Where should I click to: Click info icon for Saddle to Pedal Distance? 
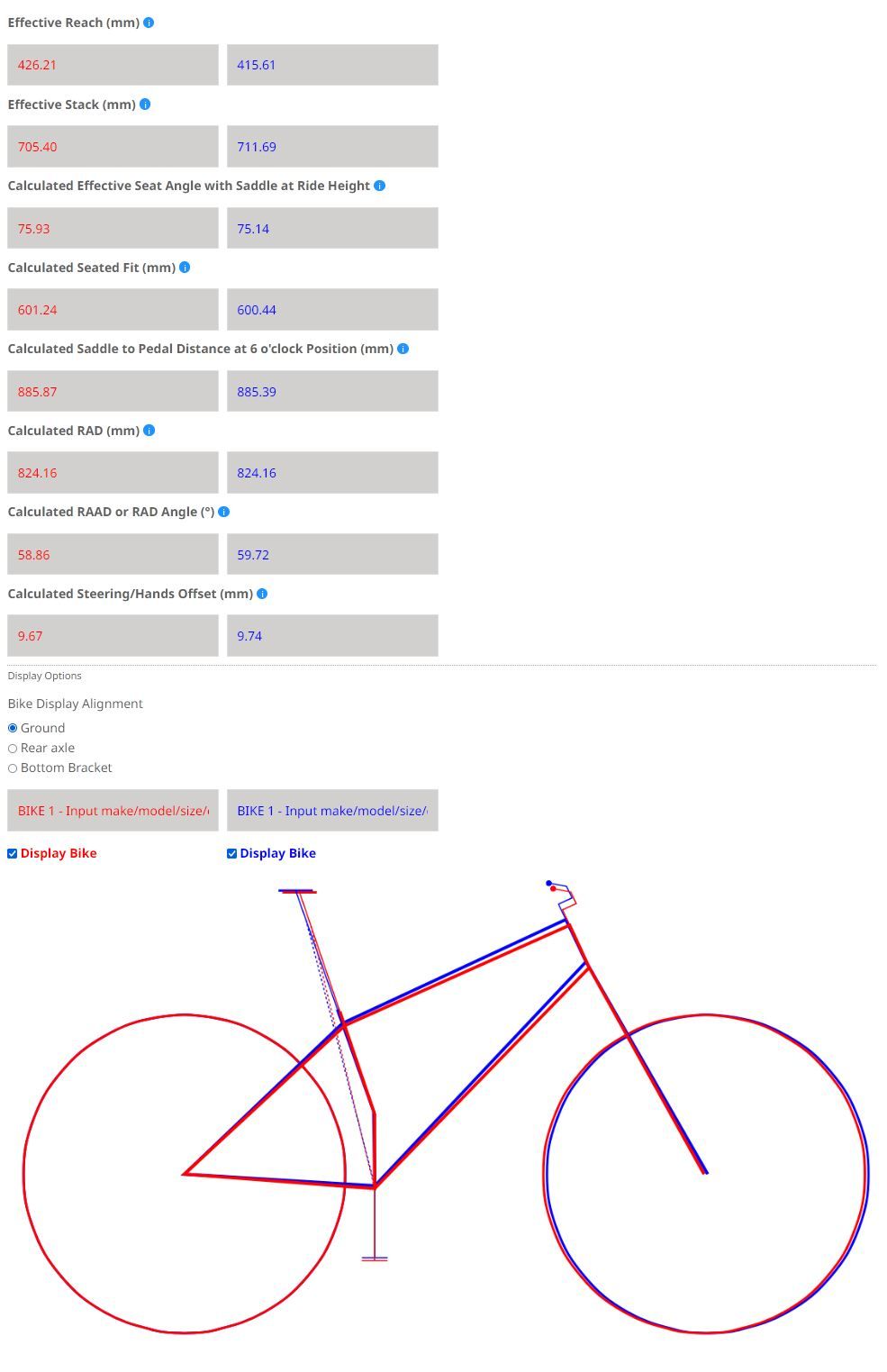(403, 349)
